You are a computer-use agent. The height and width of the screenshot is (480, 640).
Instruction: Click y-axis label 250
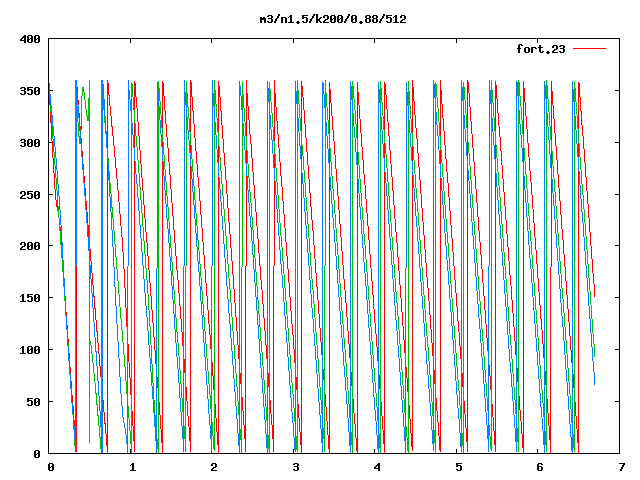coord(30,195)
